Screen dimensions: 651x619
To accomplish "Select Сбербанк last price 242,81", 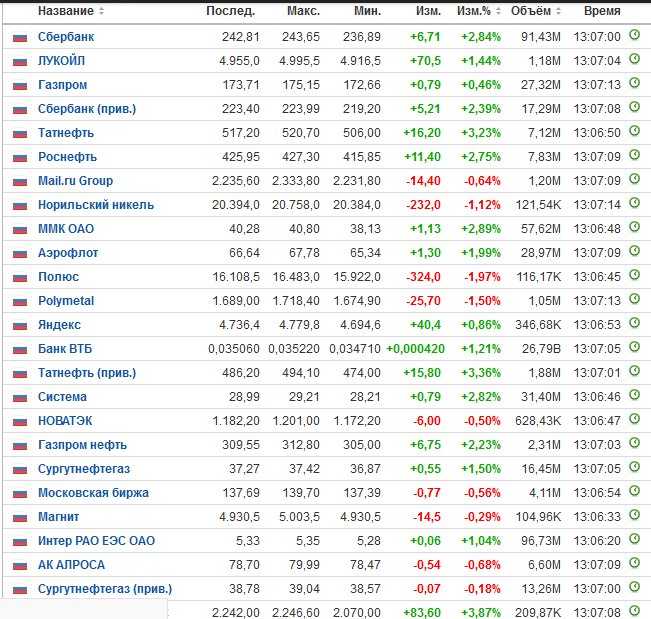I will [241, 37].
